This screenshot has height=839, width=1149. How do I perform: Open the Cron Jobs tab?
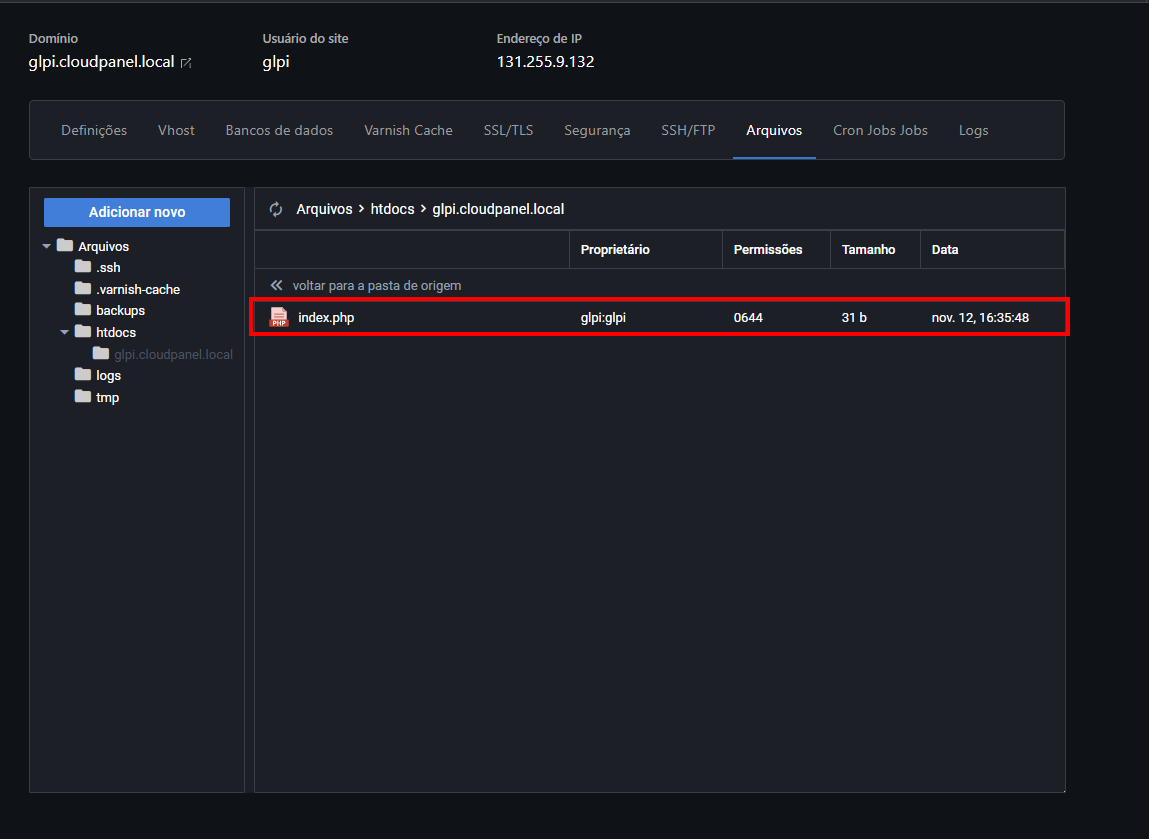(880, 130)
